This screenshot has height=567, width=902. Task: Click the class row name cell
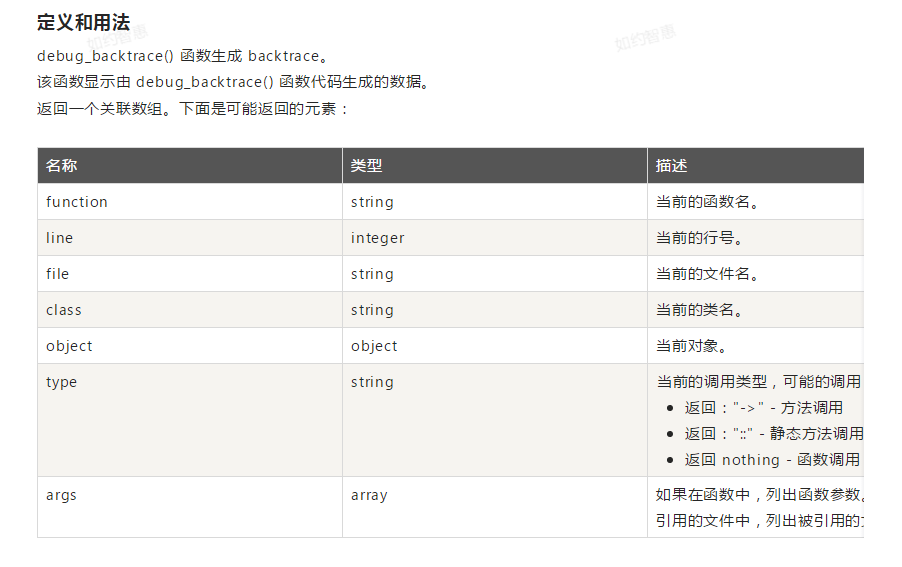point(63,310)
